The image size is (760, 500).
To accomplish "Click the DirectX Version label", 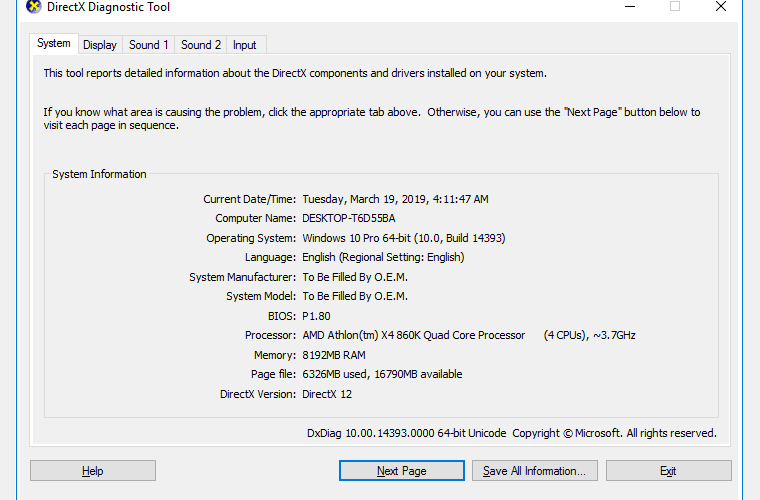I will tap(257, 394).
